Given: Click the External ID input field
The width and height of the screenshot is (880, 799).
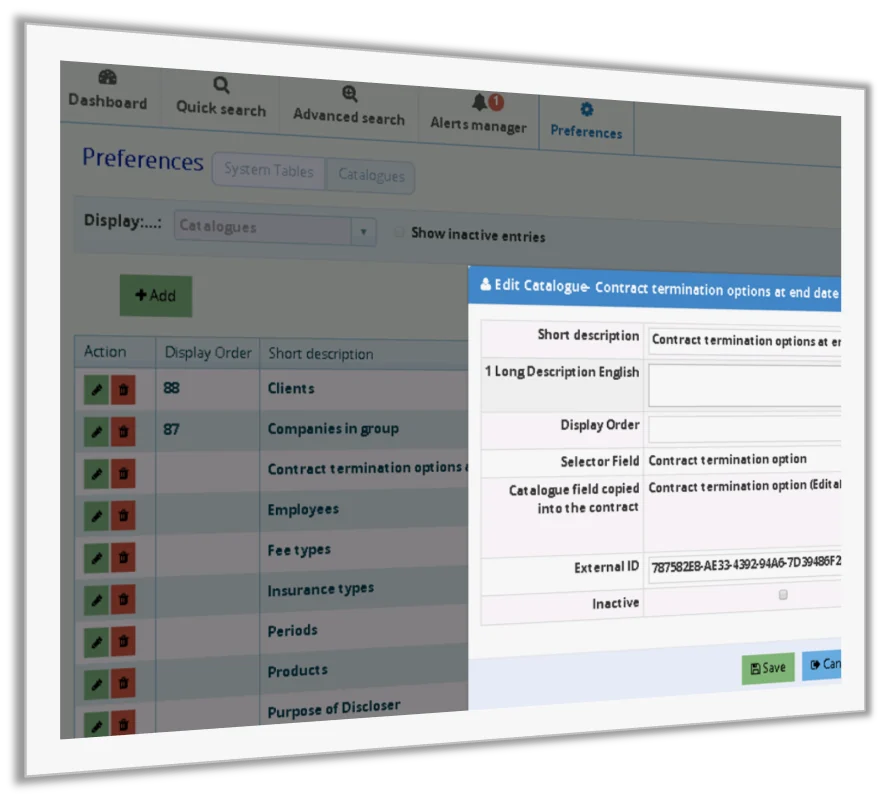Looking at the screenshot, I should coord(745,565).
